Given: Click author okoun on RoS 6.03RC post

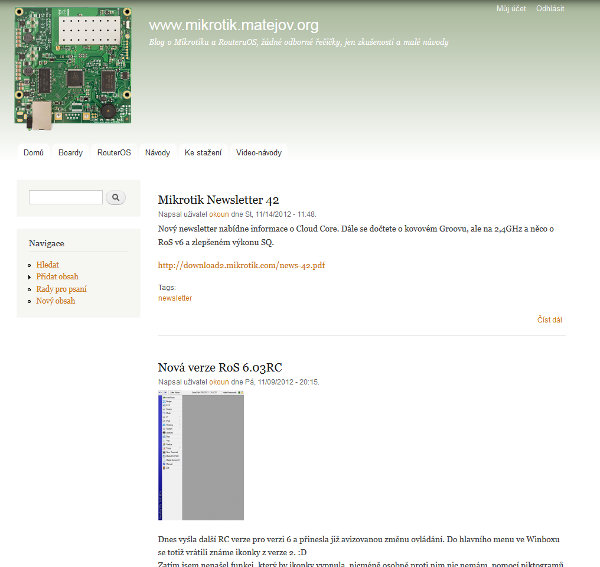Looking at the screenshot, I should [219, 382].
